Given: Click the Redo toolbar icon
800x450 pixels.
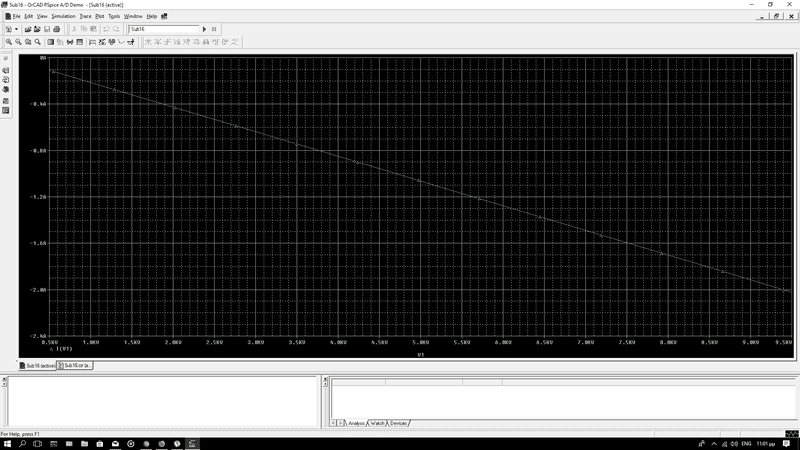Looking at the screenshot, I should (x=116, y=29).
